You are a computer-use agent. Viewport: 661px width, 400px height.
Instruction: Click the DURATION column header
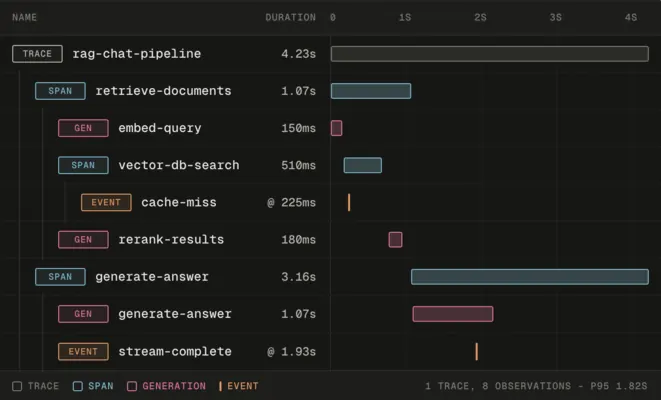tap(290, 18)
